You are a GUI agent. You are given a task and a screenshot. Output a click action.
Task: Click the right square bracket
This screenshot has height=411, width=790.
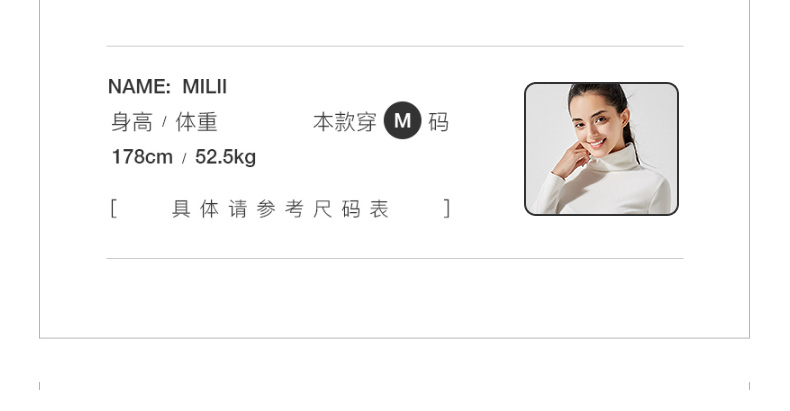(x=446, y=209)
